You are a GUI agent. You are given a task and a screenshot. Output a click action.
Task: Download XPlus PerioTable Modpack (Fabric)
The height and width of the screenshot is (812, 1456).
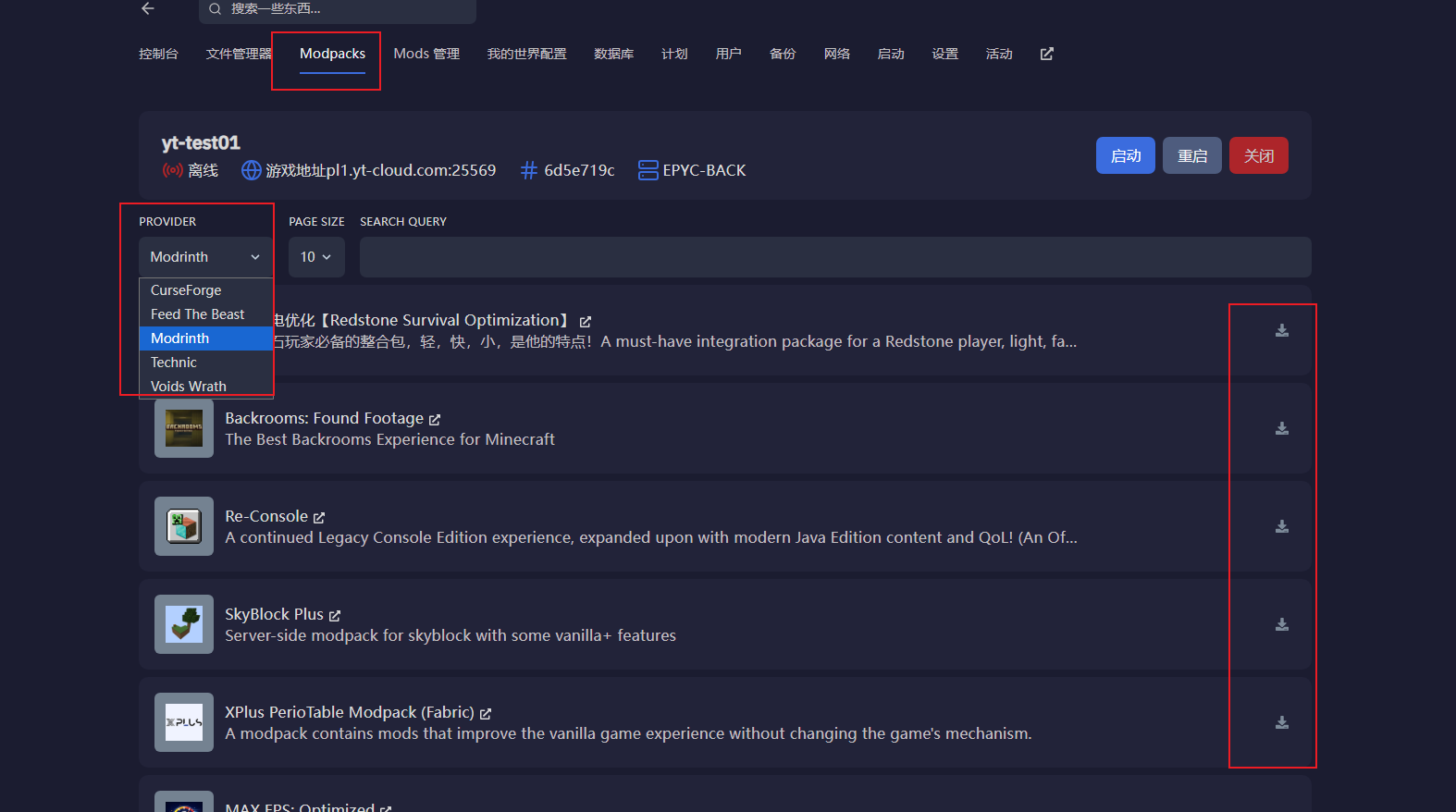(1282, 722)
